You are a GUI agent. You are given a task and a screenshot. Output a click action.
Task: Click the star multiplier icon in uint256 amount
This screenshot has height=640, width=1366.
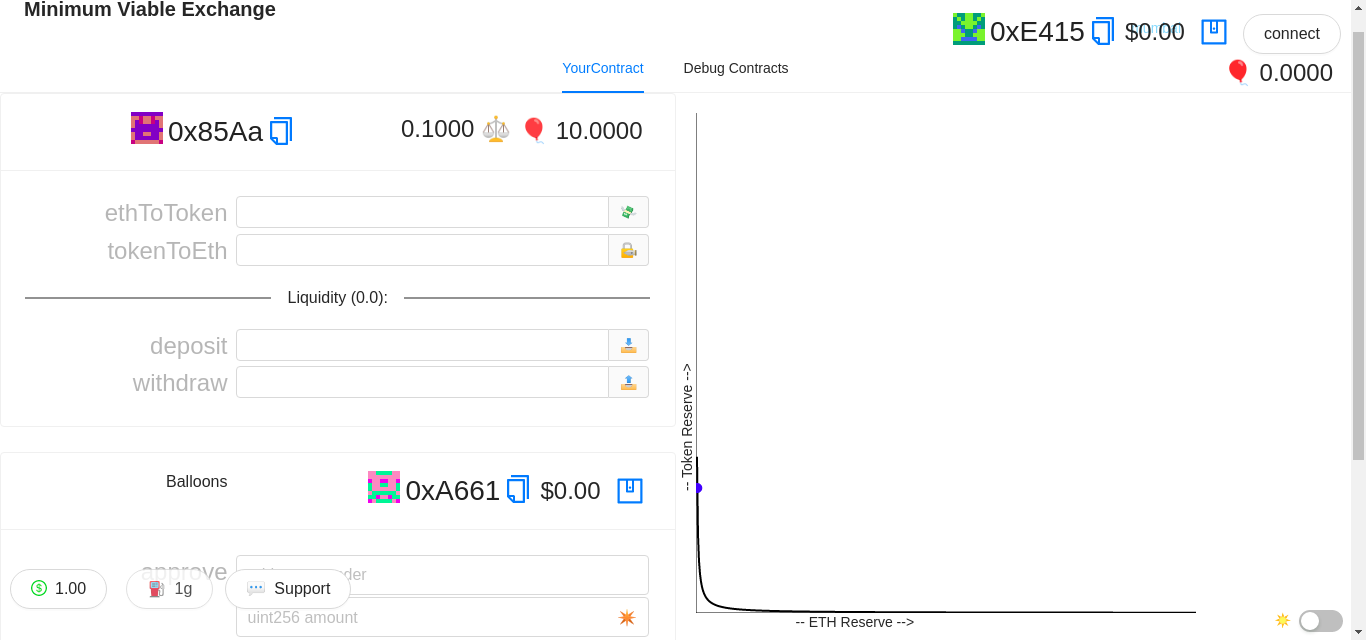click(x=627, y=617)
